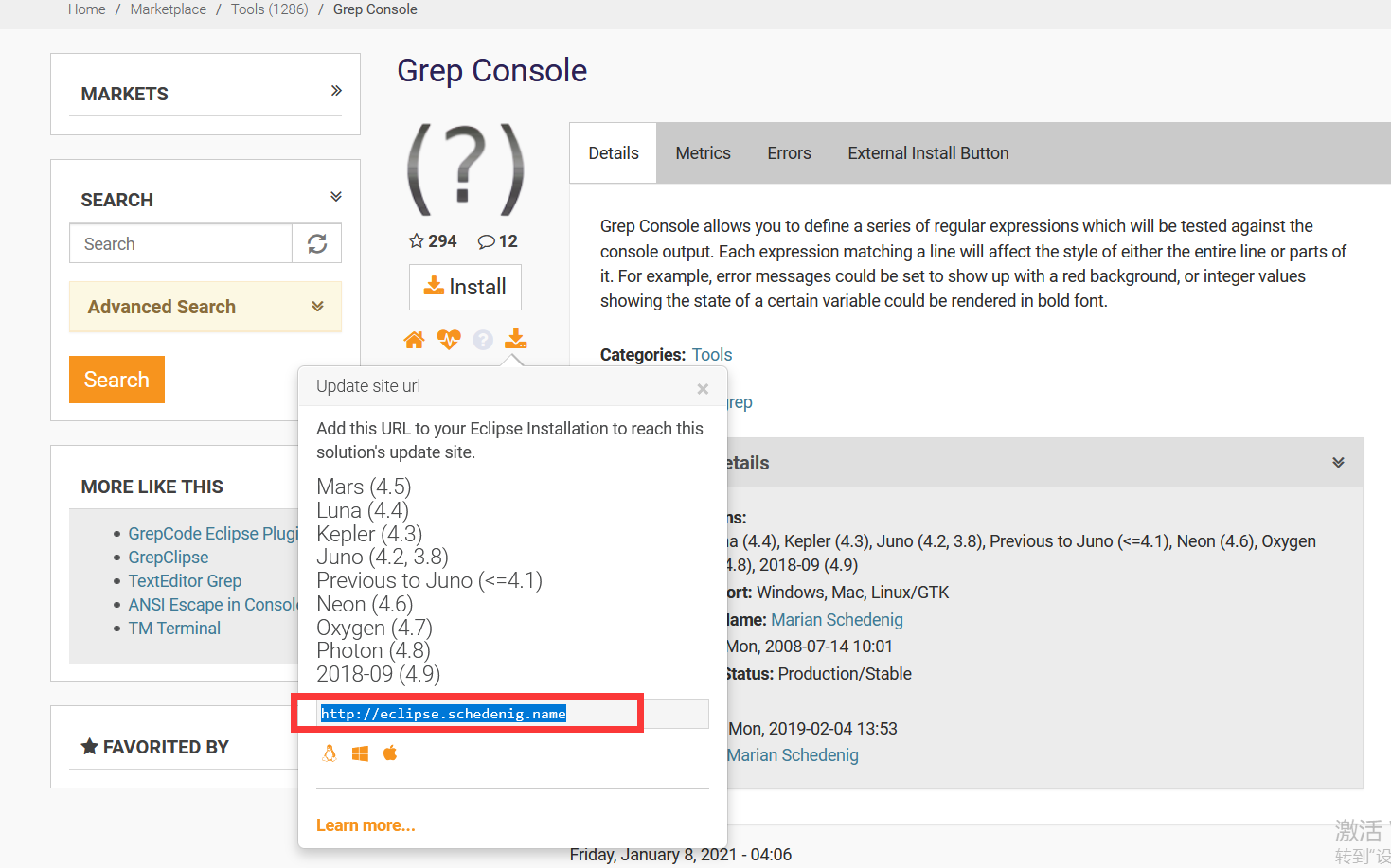
Task: Expand the MARKETS section chevron
Action: pyautogui.click(x=336, y=90)
